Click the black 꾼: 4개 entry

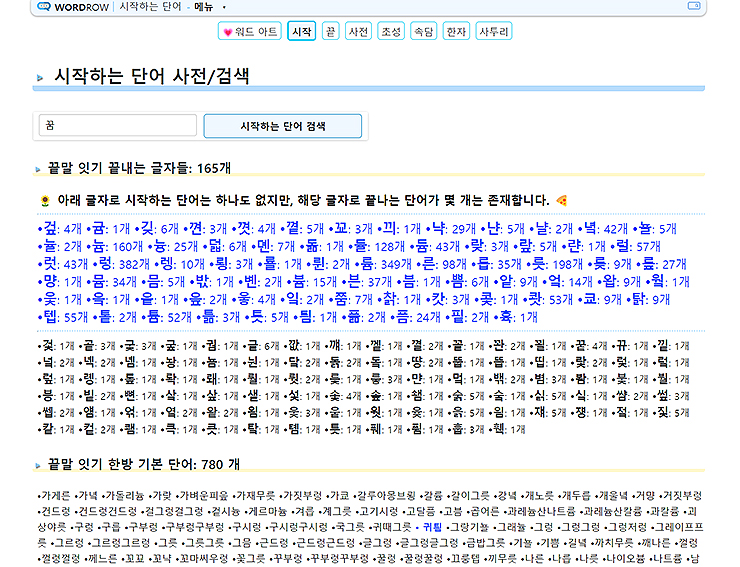point(592,346)
